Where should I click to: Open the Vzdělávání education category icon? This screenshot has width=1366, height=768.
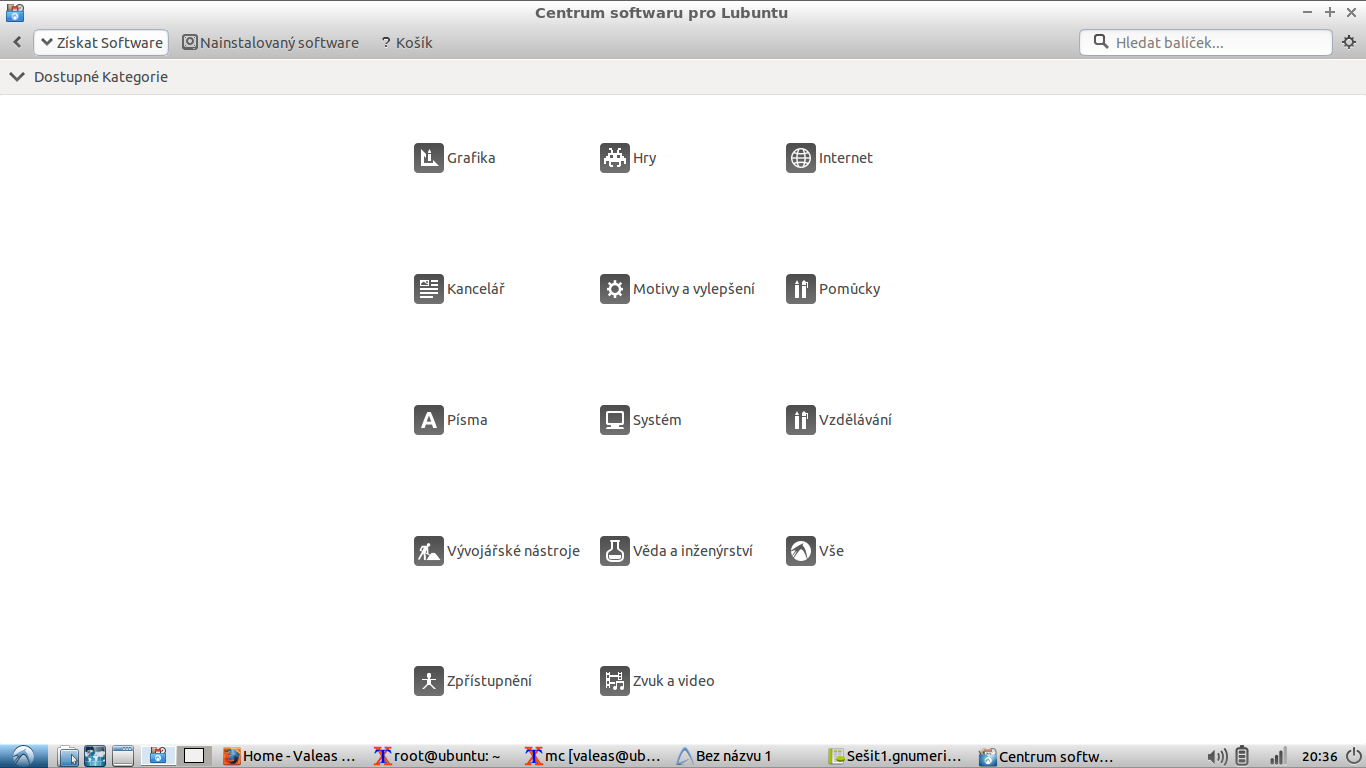point(801,420)
